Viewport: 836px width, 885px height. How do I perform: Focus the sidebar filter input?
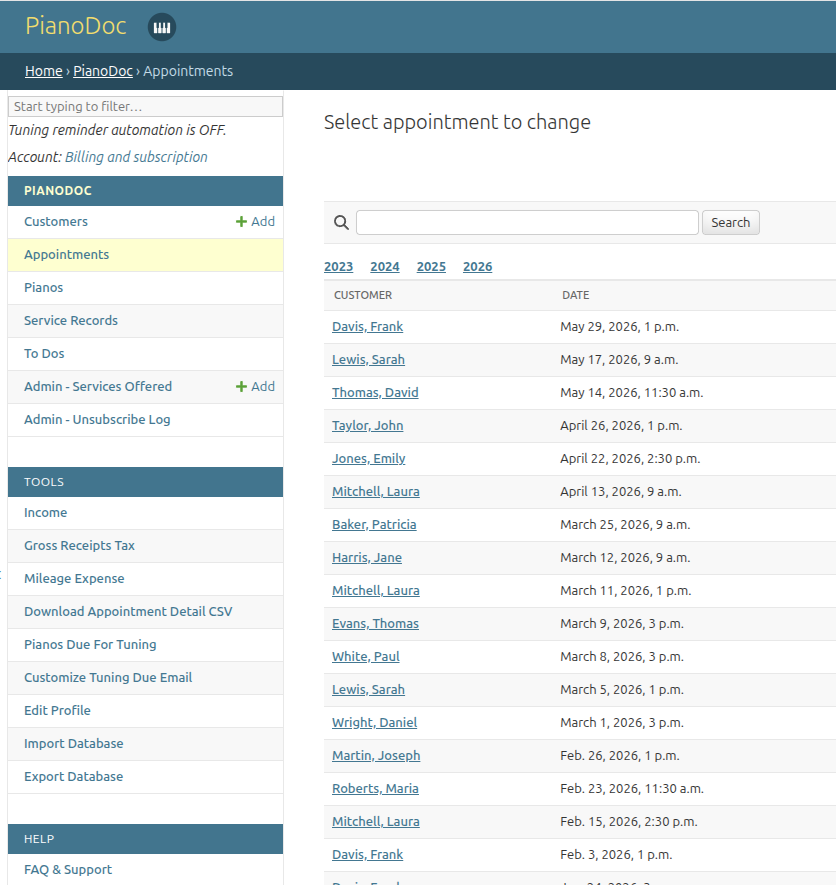(x=146, y=107)
